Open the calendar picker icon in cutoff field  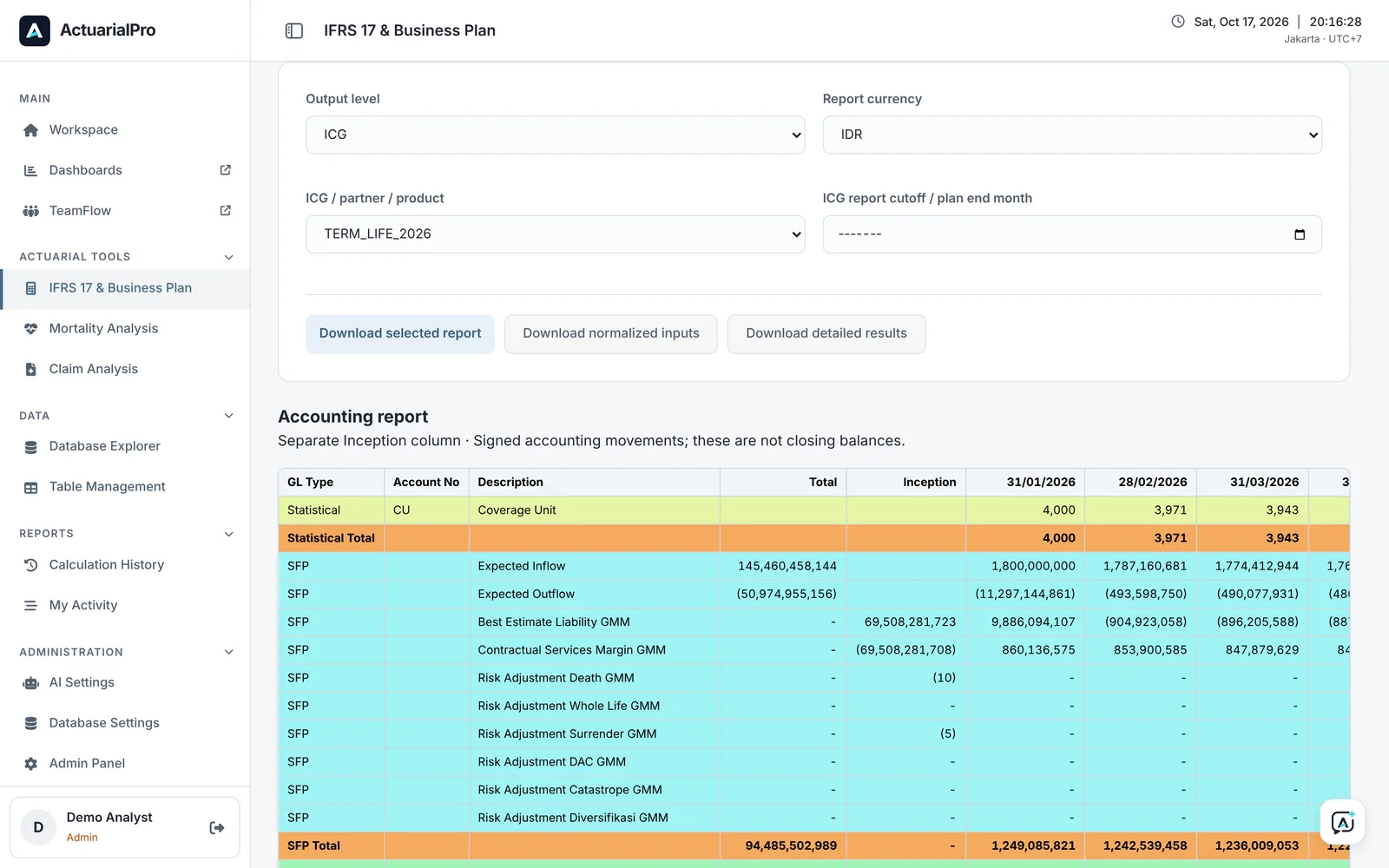pyautogui.click(x=1300, y=234)
